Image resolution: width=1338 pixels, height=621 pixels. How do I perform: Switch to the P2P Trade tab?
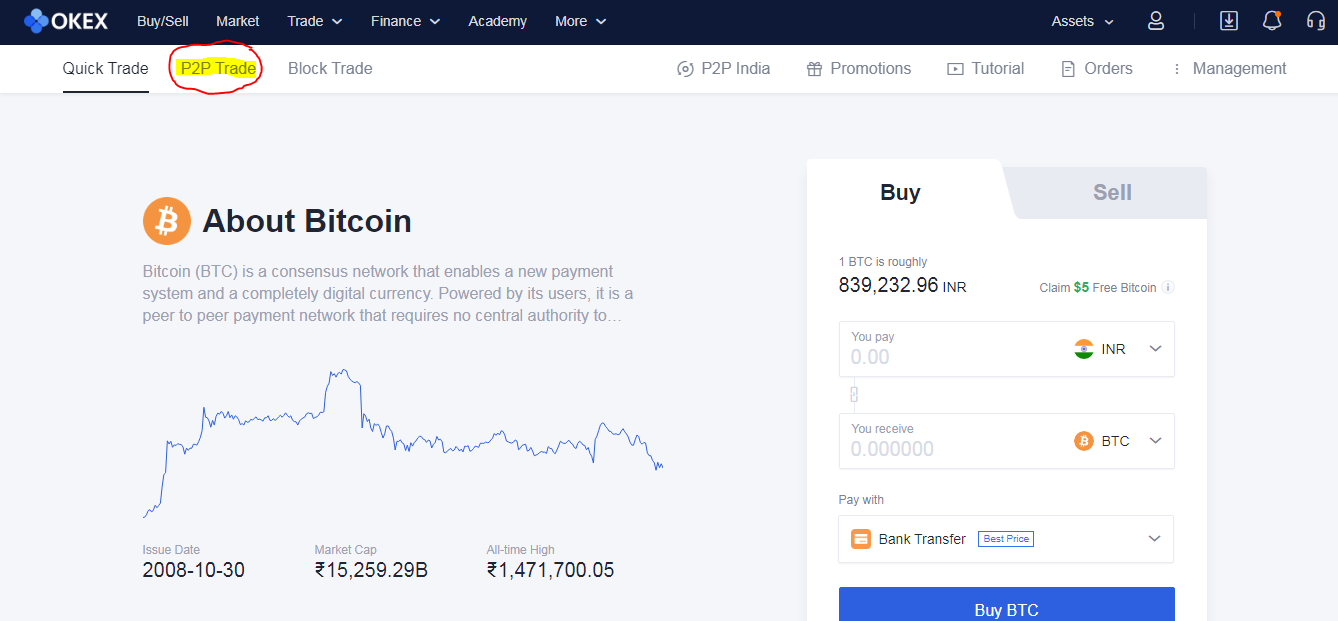click(x=218, y=69)
